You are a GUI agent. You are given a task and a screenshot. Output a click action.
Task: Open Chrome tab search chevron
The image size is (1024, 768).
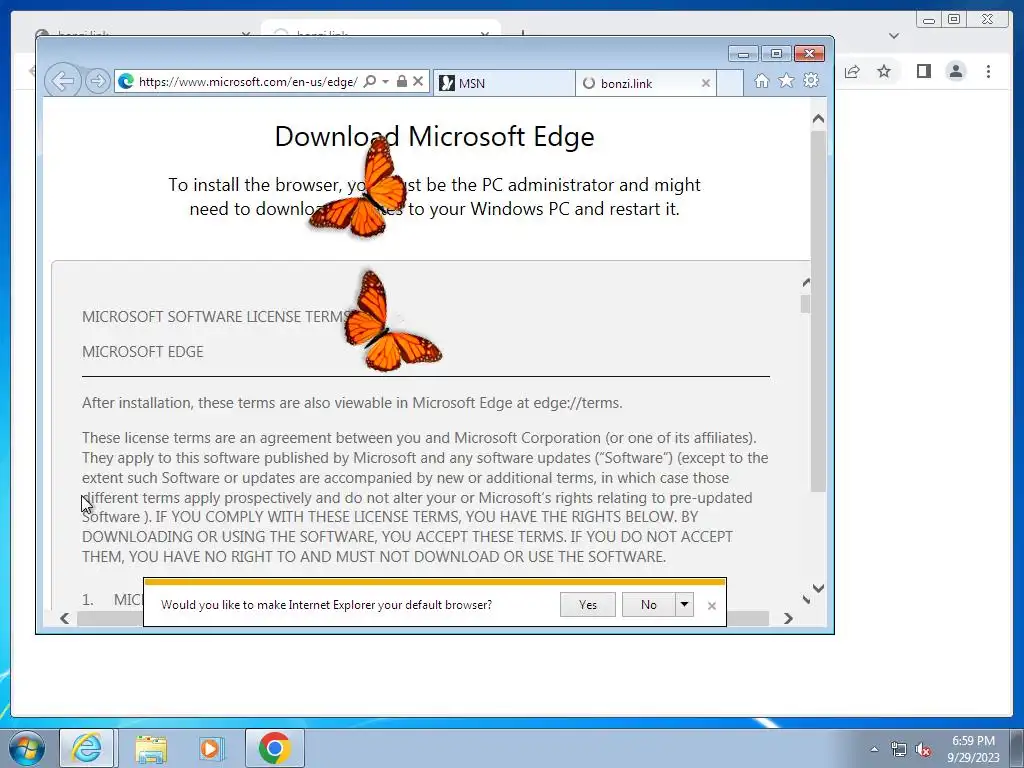point(894,36)
